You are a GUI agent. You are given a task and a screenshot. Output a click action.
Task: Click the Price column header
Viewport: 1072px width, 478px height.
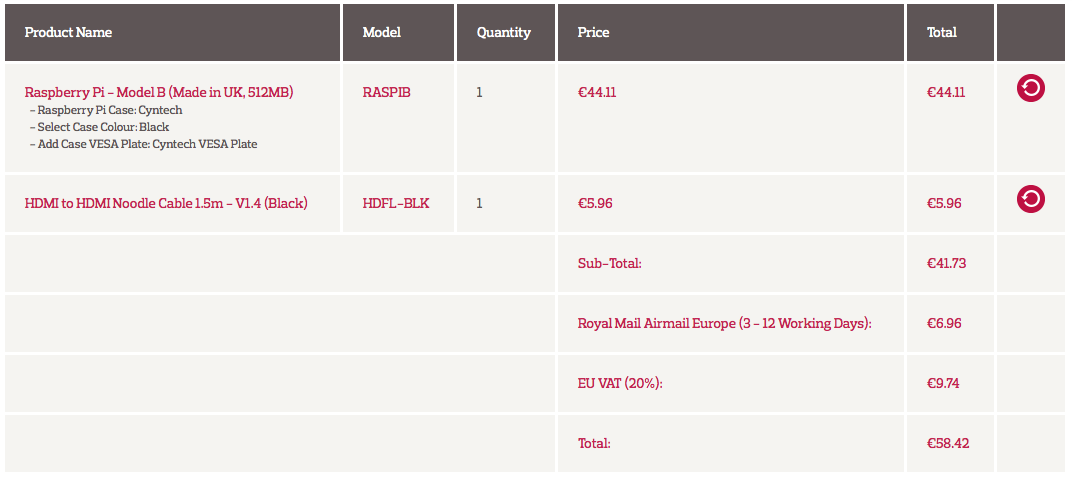(593, 32)
